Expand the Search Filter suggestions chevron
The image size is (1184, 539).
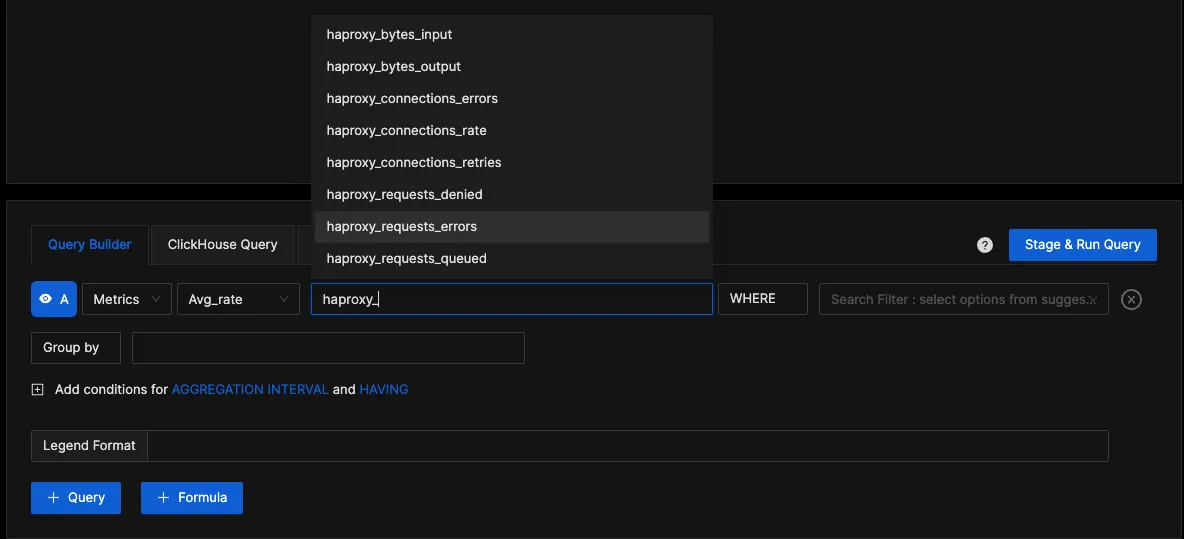click(x=1092, y=300)
